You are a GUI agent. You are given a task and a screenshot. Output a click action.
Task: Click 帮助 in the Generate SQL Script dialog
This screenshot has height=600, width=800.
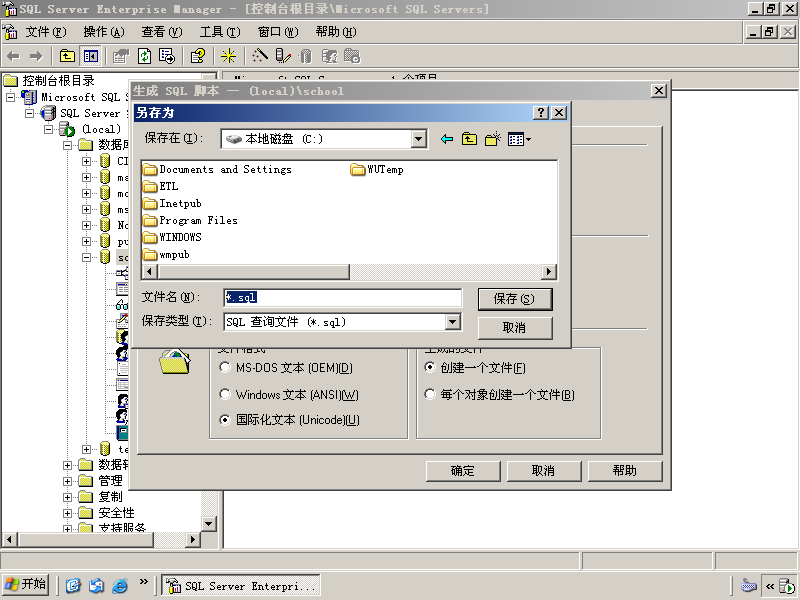click(625, 471)
